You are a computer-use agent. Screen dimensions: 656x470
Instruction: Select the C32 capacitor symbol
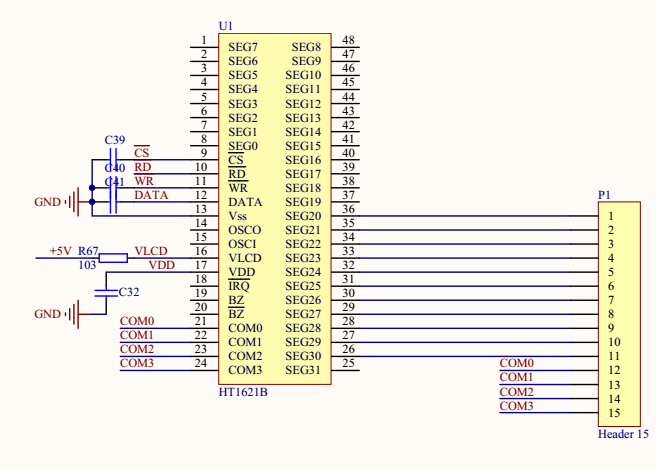(106, 293)
